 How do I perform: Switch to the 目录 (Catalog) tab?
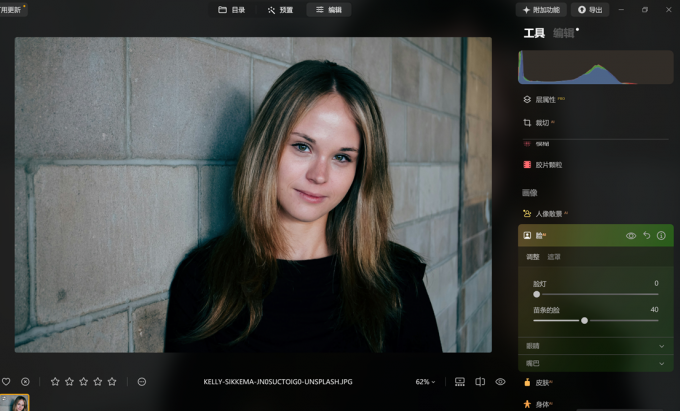pyautogui.click(x=232, y=10)
